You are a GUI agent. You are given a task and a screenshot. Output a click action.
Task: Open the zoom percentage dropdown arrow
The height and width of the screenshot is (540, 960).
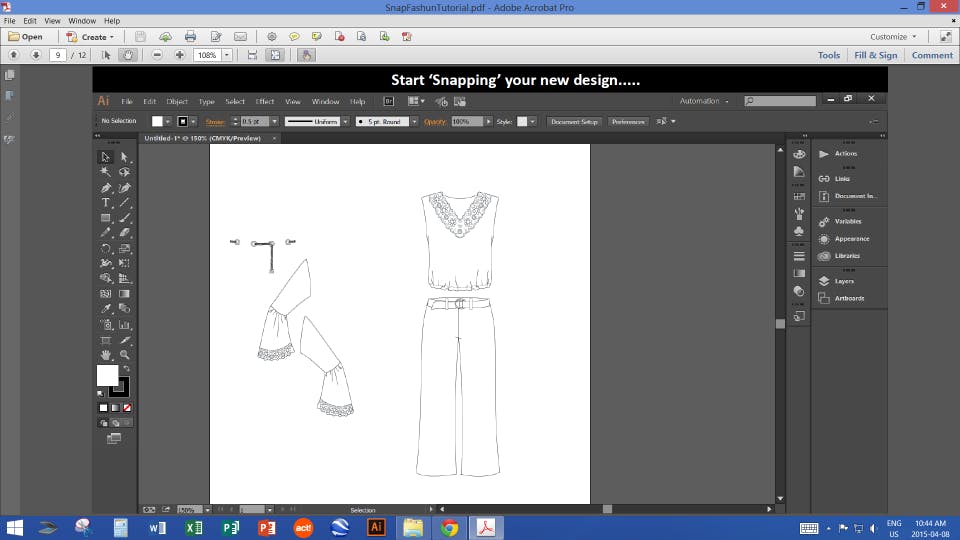pos(227,55)
